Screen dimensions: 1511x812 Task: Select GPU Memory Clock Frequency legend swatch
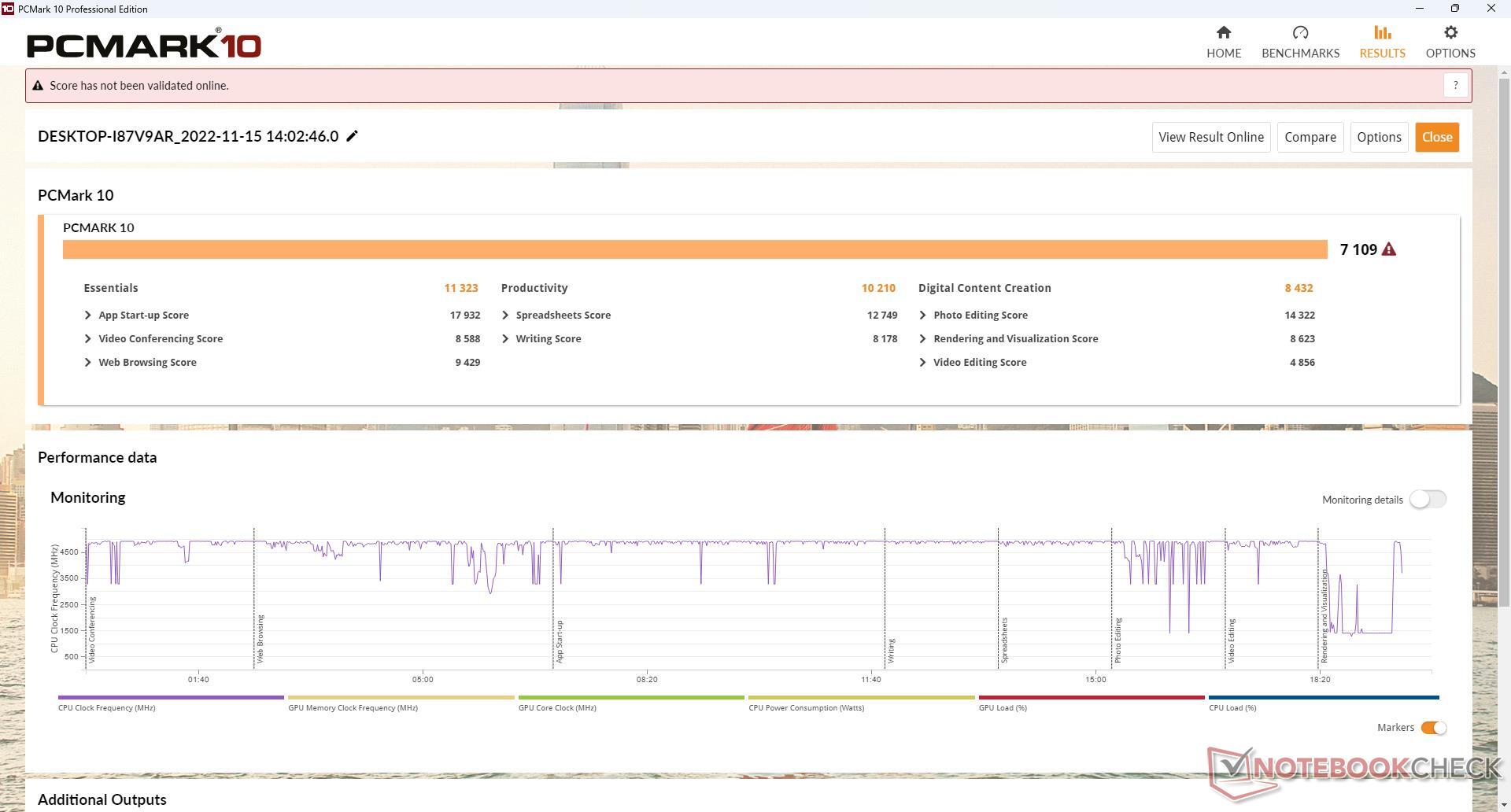[x=401, y=697]
